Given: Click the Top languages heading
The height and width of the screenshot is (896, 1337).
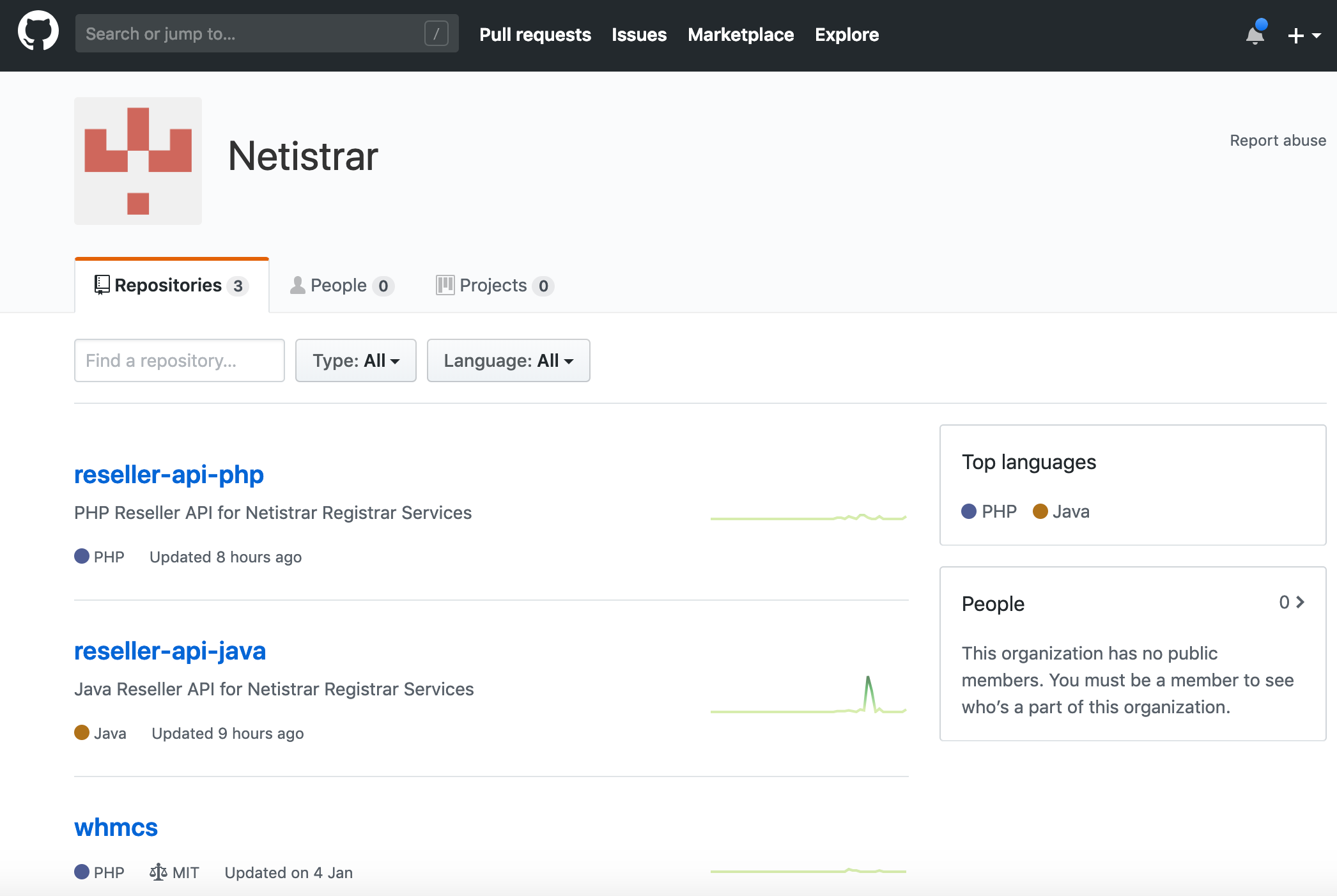Looking at the screenshot, I should pyautogui.click(x=1029, y=461).
